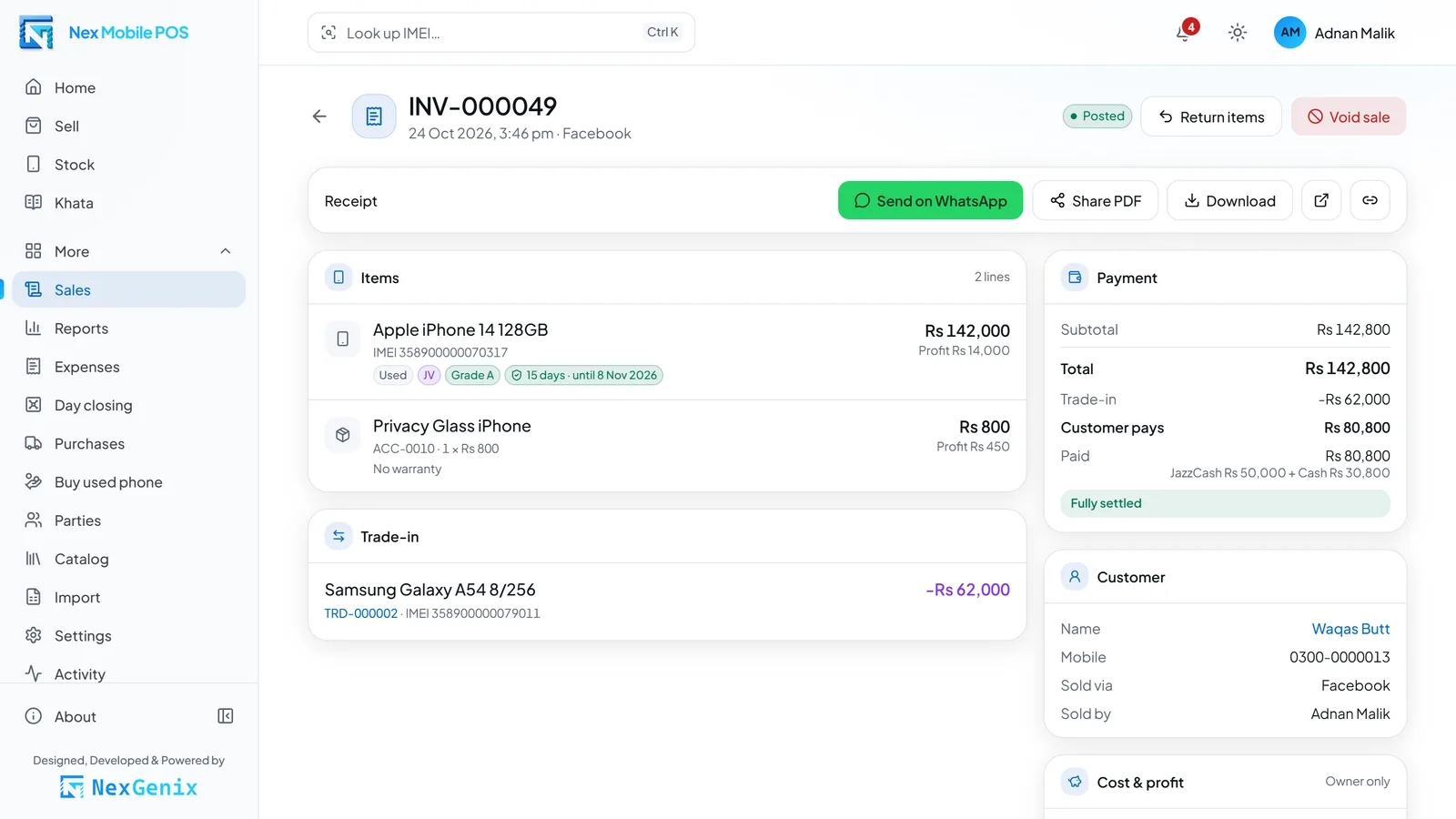Image resolution: width=1456 pixels, height=819 pixels.
Task: Select IMEI 358900000070317 text
Action: (440, 352)
